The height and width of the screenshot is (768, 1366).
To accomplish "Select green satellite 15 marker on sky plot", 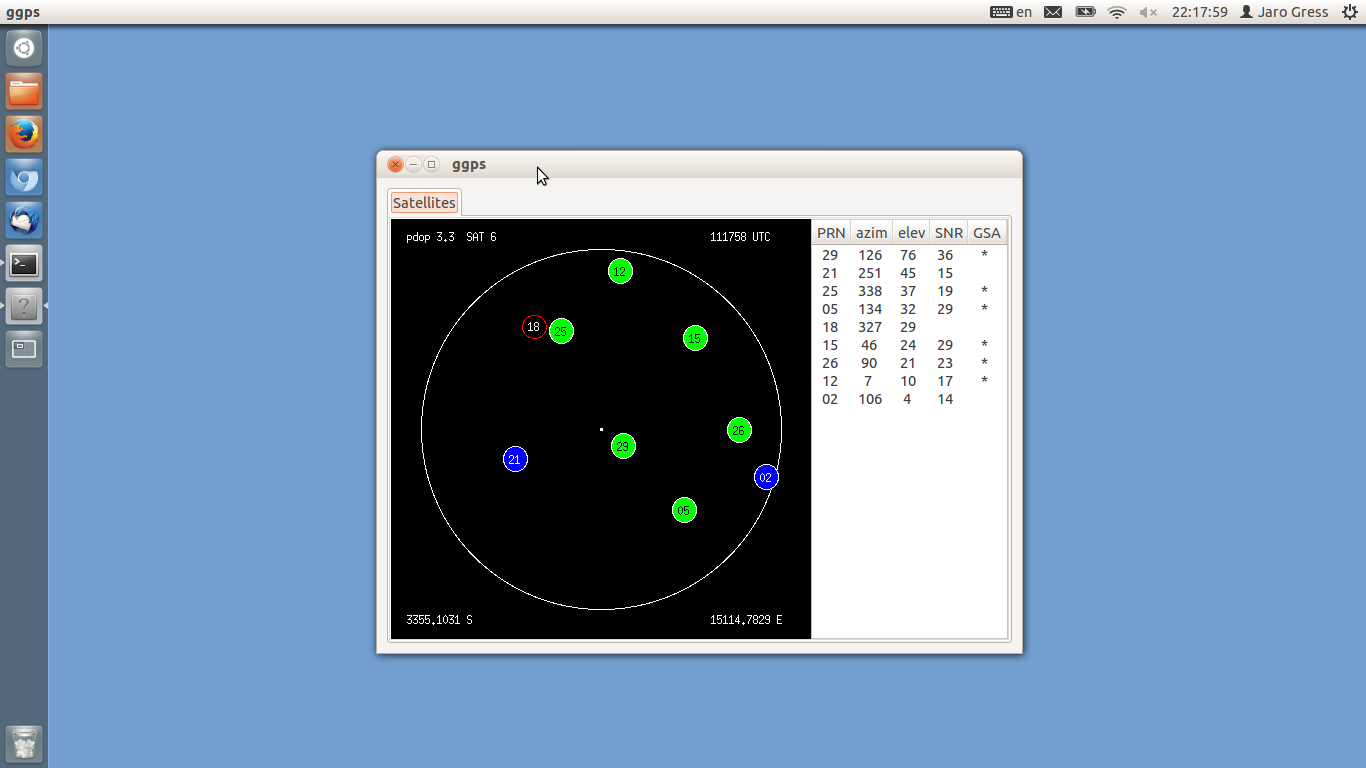I will click(694, 338).
